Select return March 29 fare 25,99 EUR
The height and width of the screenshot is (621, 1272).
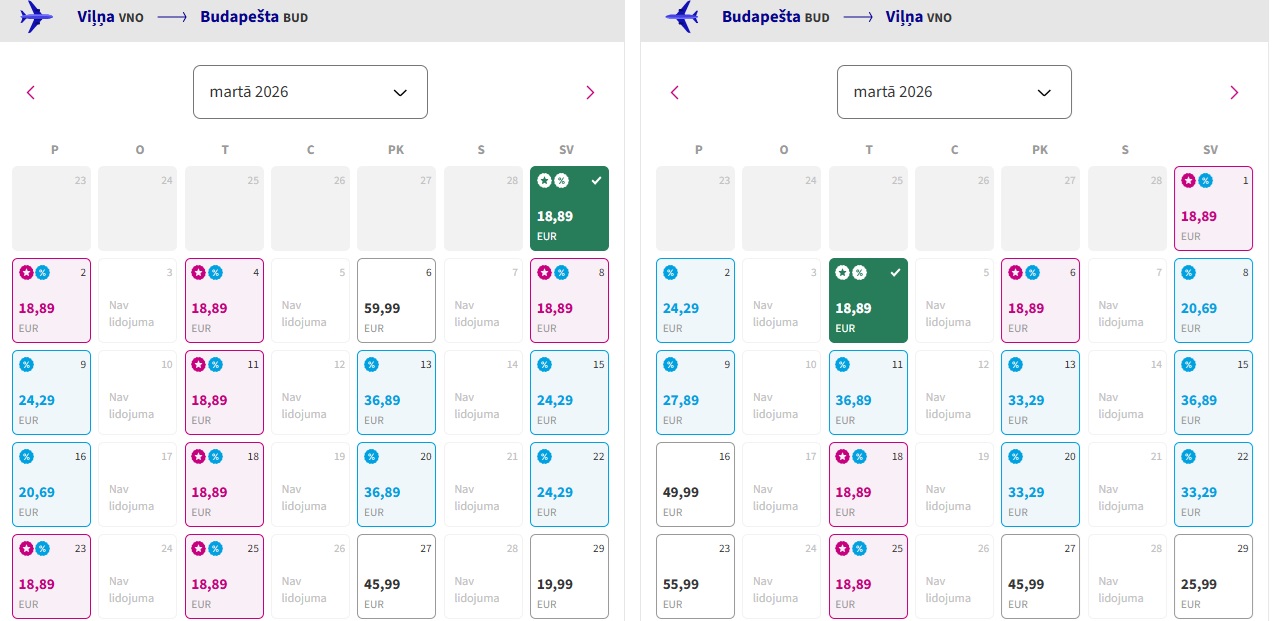1213,576
